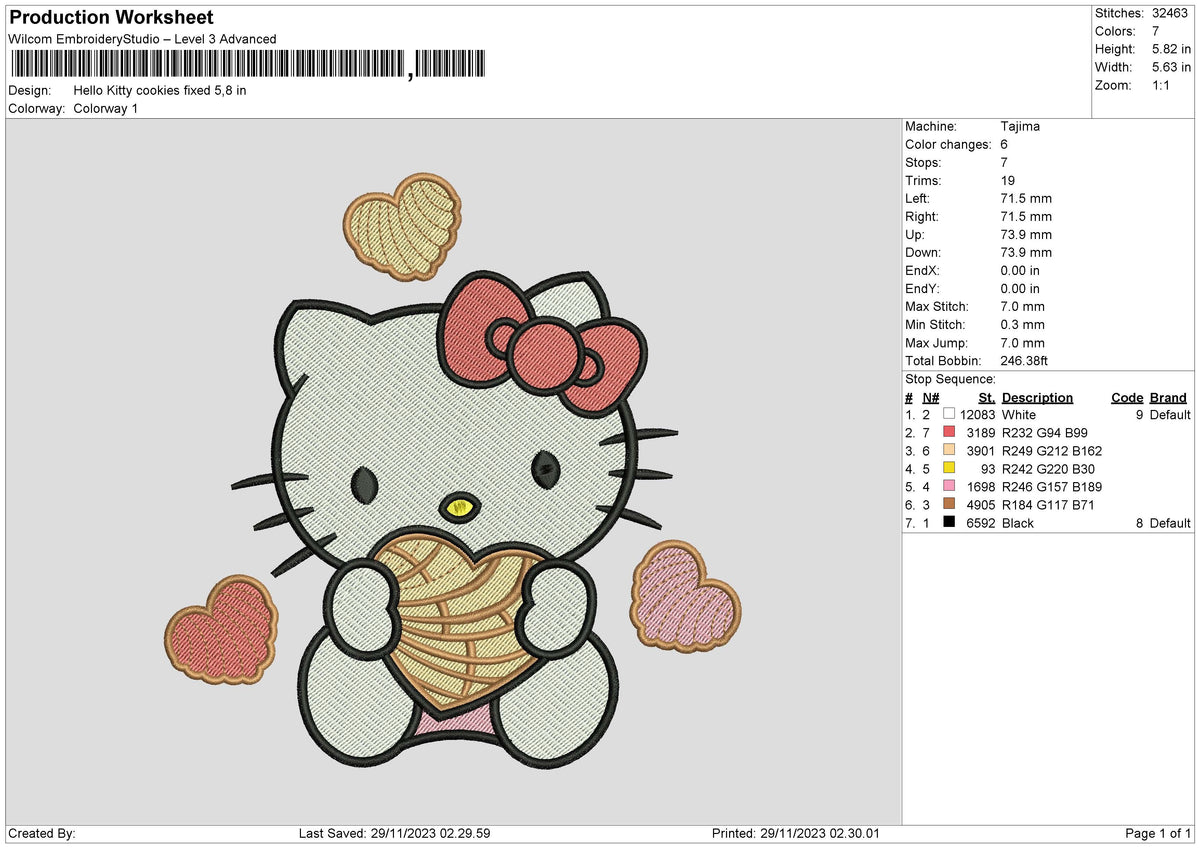The width and height of the screenshot is (1200, 848).
Task: Click stitch count 6592 in Black row
Action: (x=981, y=522)
